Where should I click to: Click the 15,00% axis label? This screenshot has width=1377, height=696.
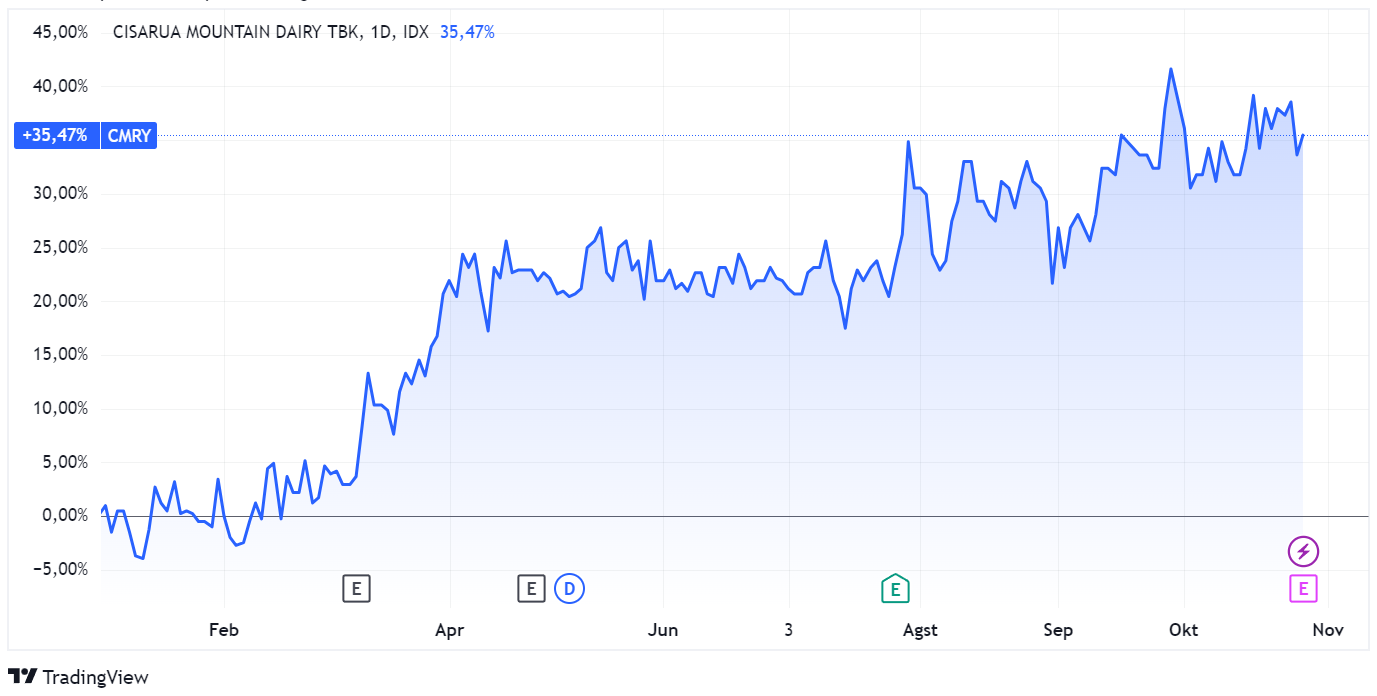pyautogui.click(x=61, y=354)
